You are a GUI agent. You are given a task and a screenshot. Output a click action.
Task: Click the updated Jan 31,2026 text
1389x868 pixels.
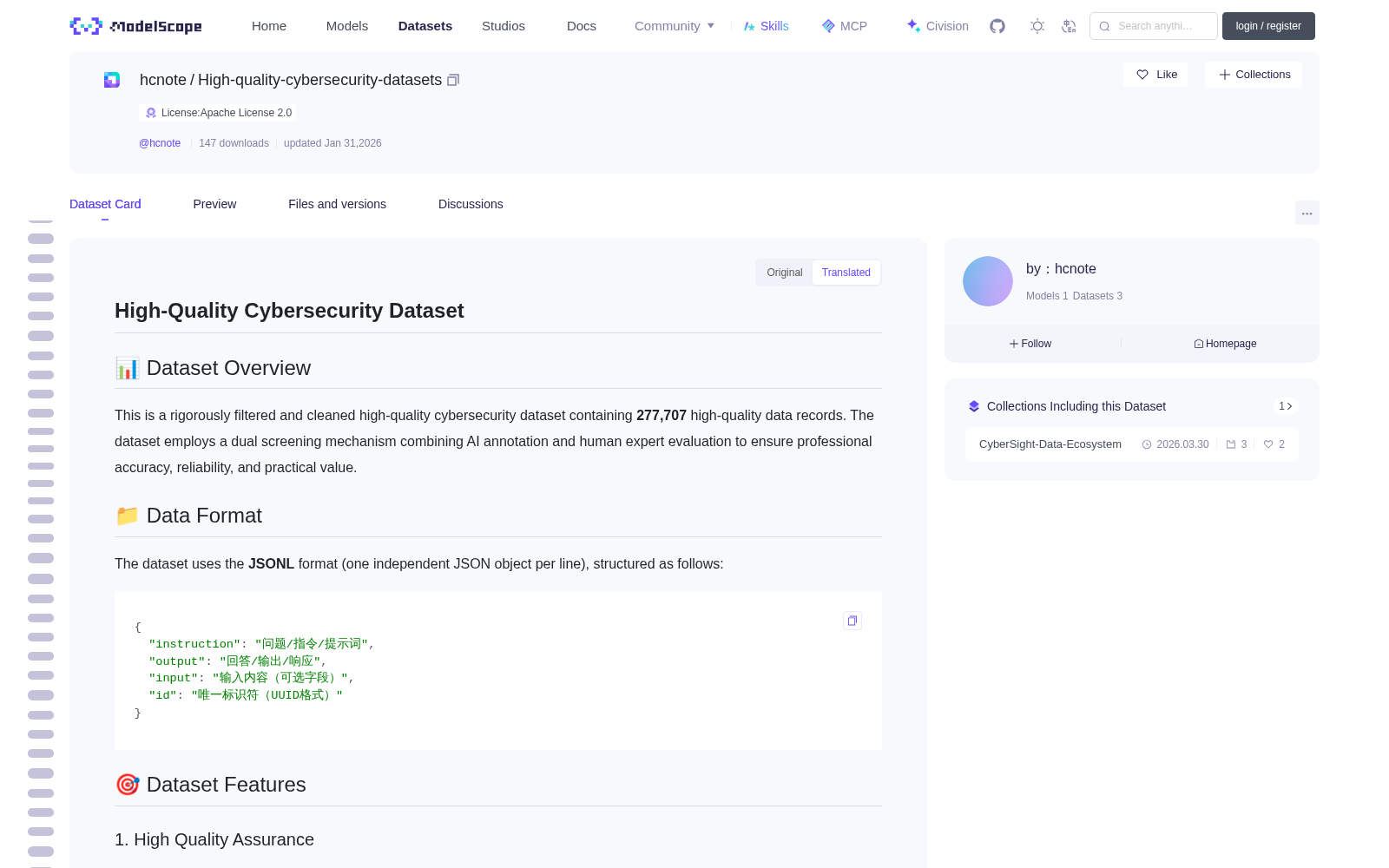(x=332, y=143)
